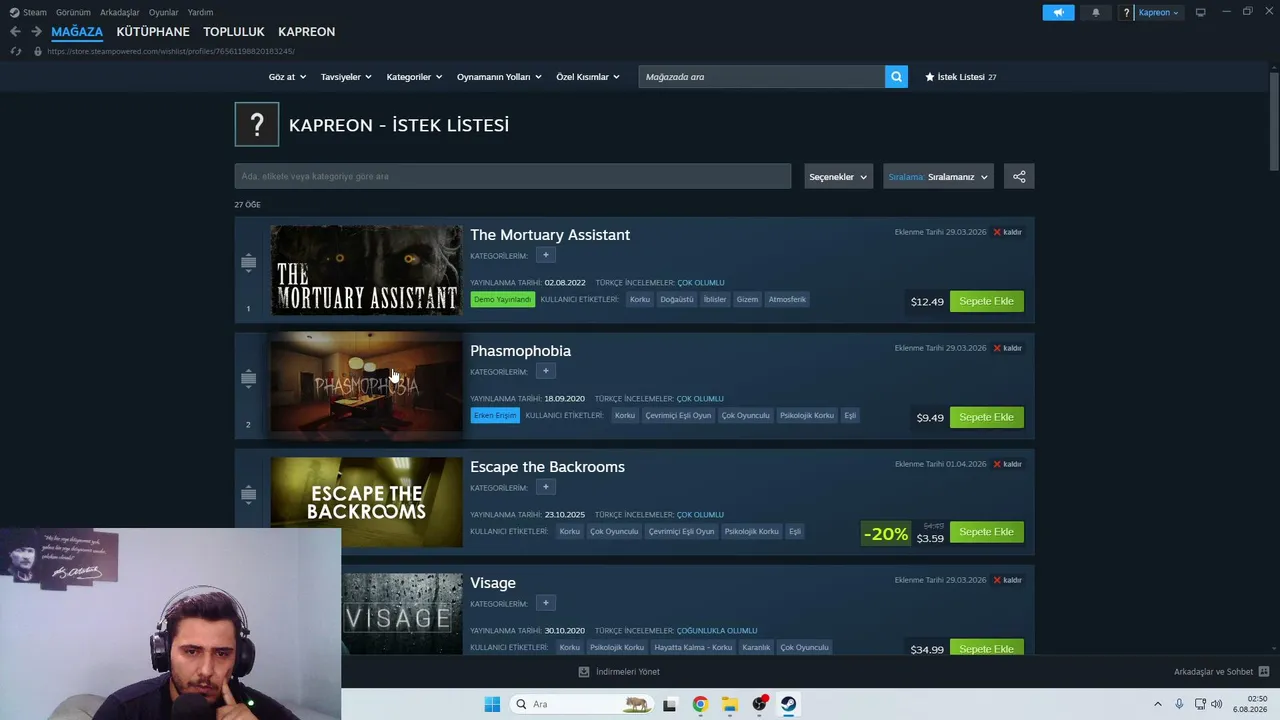The image size is (1280, 720).
Task: Add Phasmophobia to cart
Action: tap(987, 417)
